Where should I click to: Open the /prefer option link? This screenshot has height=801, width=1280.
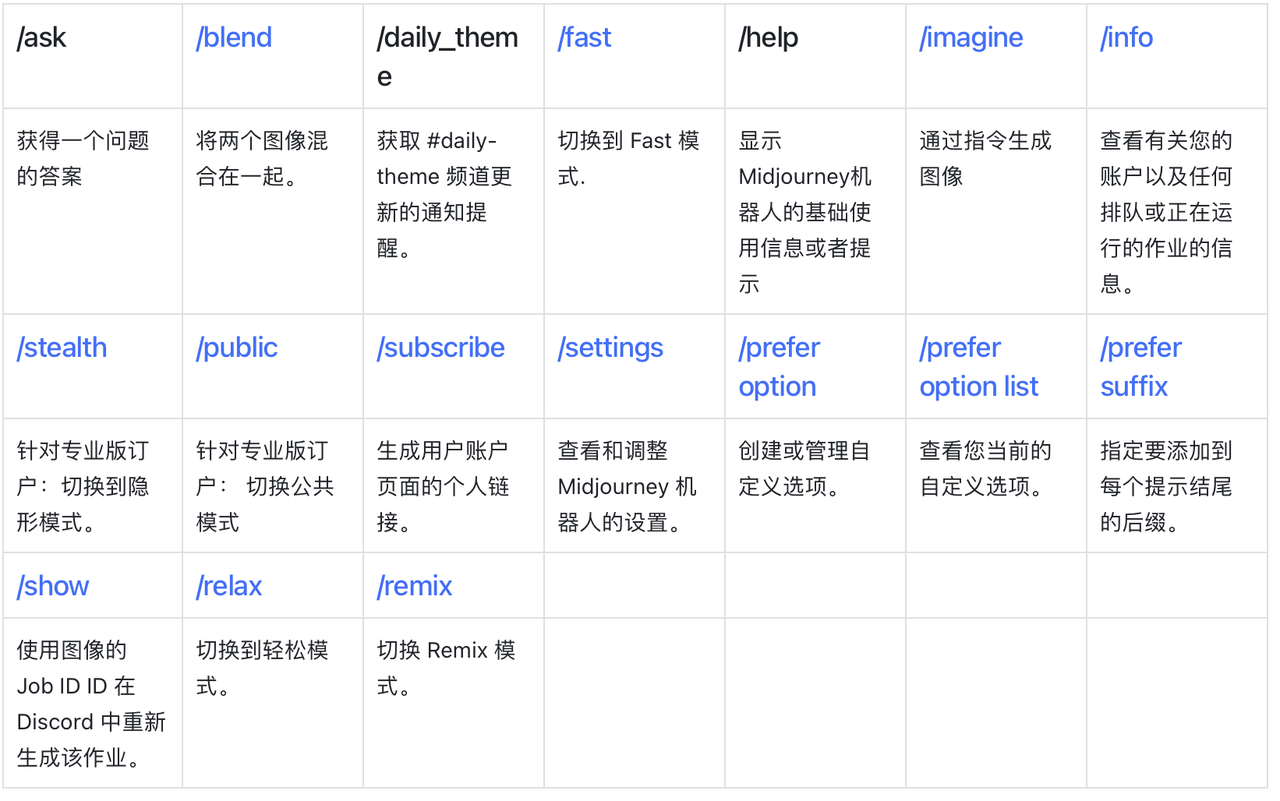point(779,367)
